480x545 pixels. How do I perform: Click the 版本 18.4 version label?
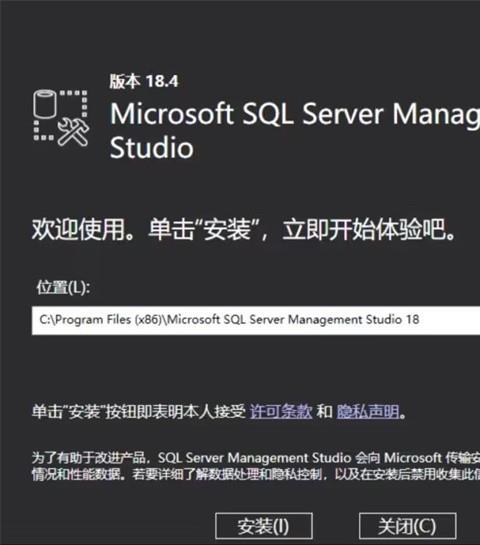point(144,81)
